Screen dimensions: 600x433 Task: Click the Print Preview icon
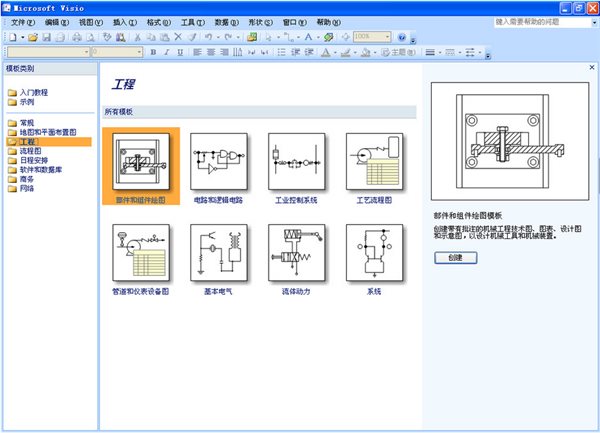(90, 37)
